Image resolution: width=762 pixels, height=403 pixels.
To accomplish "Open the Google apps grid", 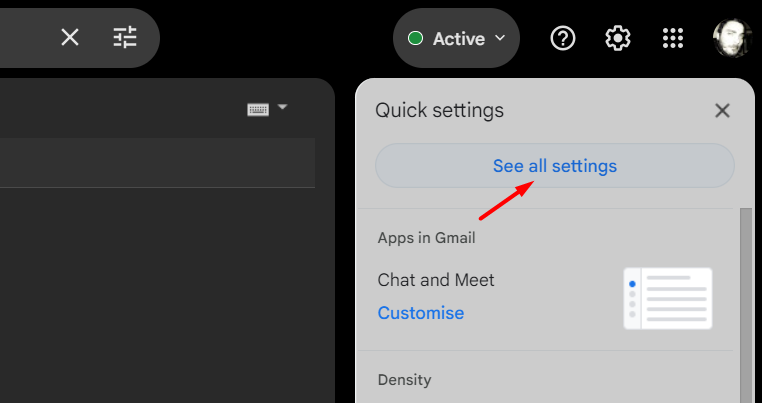I will click(x=673, y=38).
